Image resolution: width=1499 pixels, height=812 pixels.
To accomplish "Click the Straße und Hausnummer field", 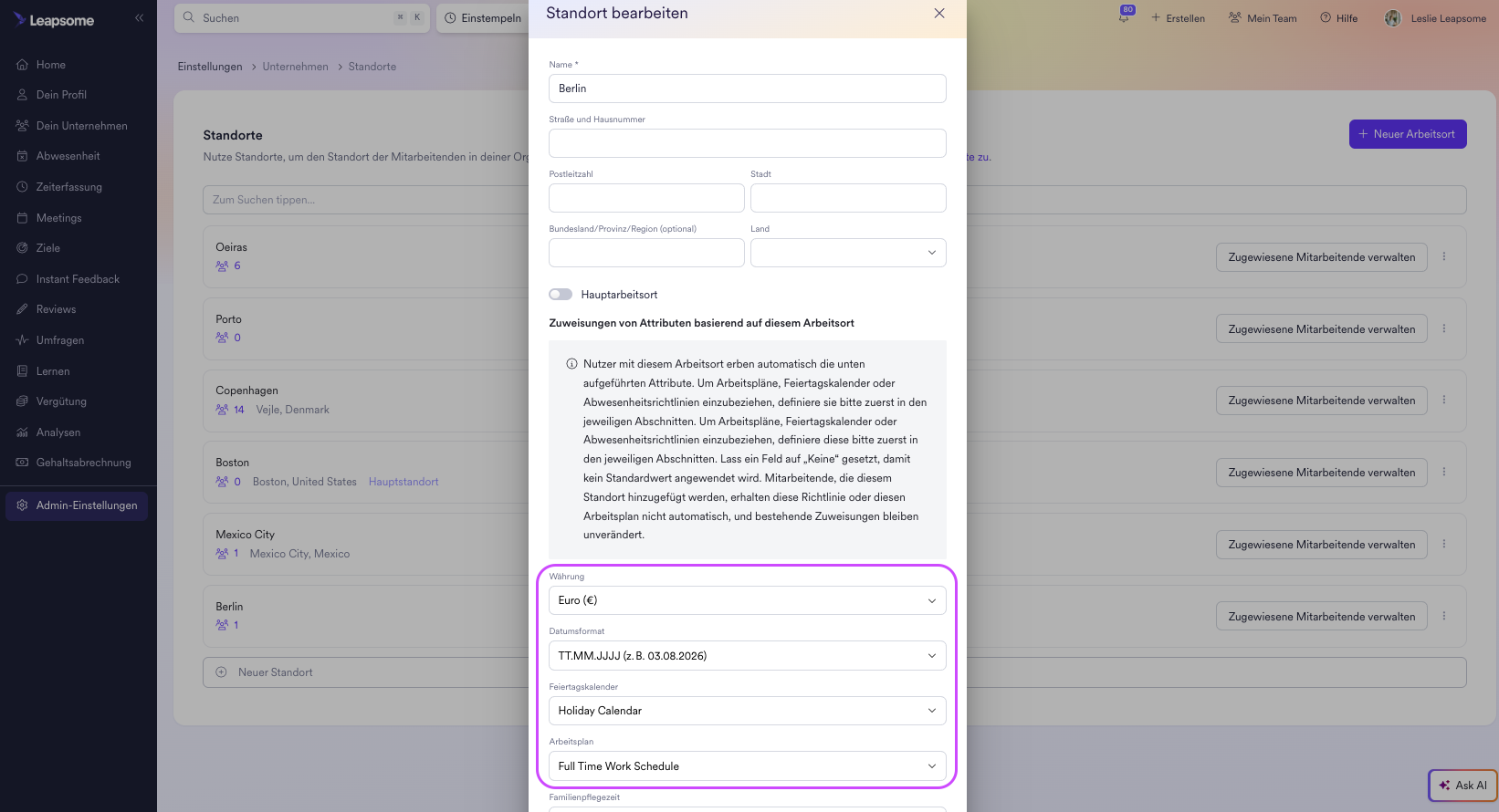I will [747, 143].
